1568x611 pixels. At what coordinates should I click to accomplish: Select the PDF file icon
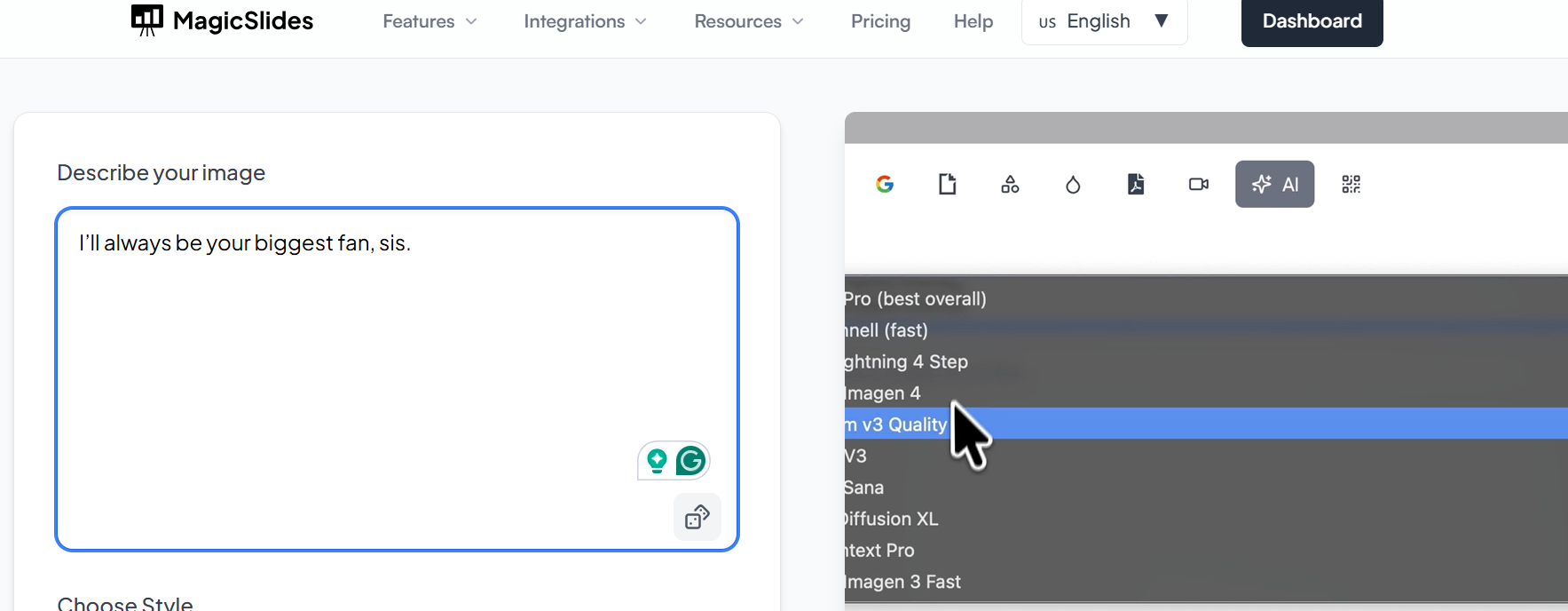tap(1136, 184)
